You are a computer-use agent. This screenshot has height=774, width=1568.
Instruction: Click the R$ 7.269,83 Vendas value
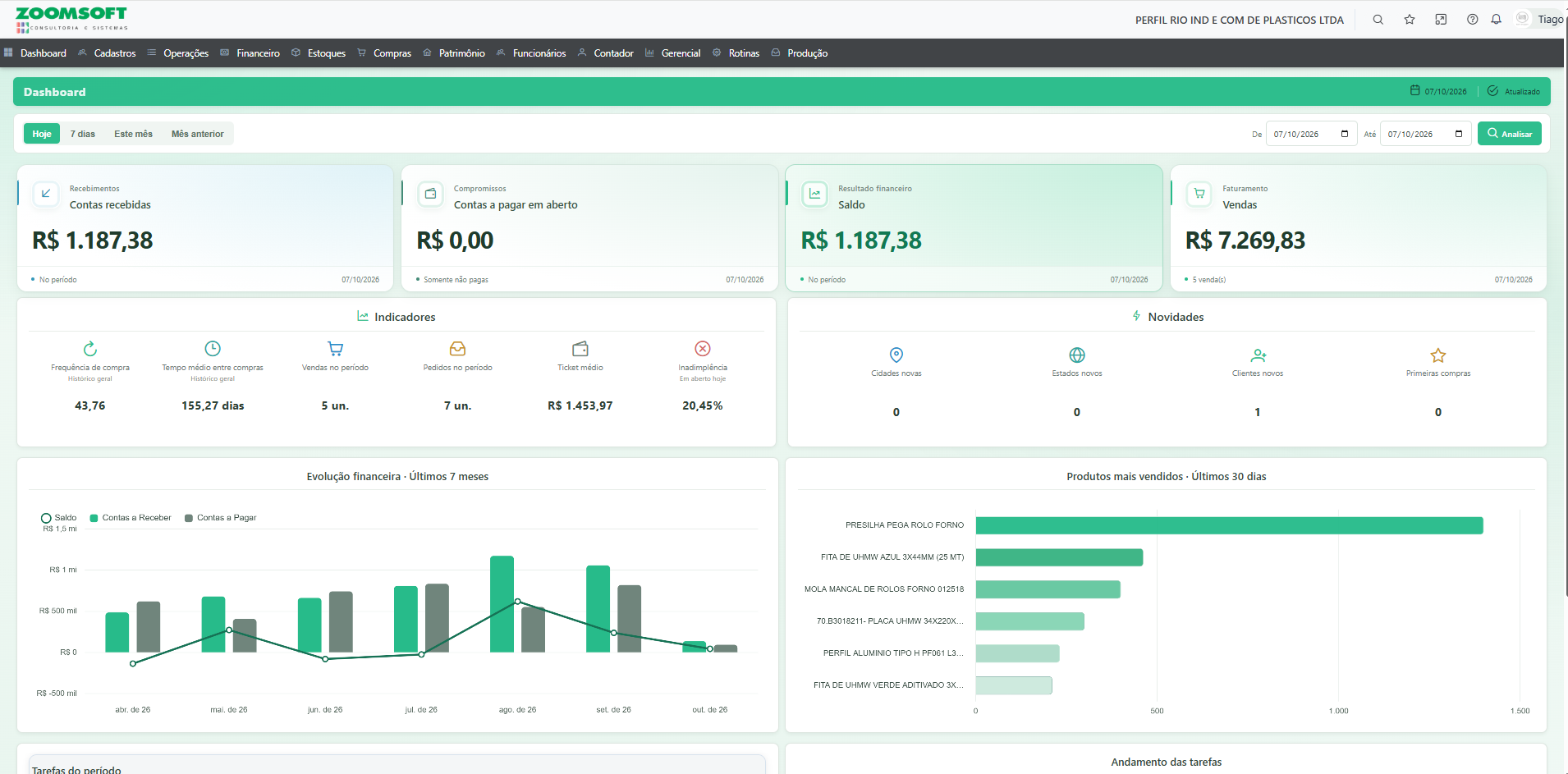[x=1245, y=240]
